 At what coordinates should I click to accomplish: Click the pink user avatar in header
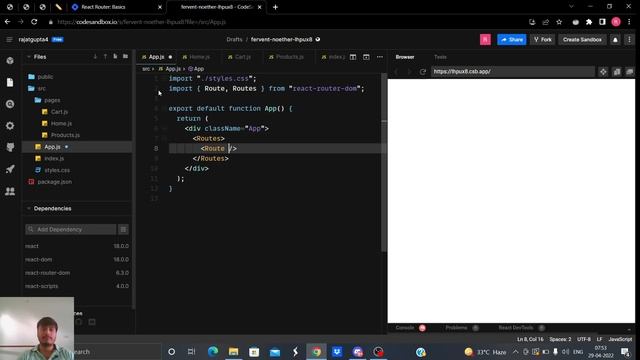click(485, 40)
